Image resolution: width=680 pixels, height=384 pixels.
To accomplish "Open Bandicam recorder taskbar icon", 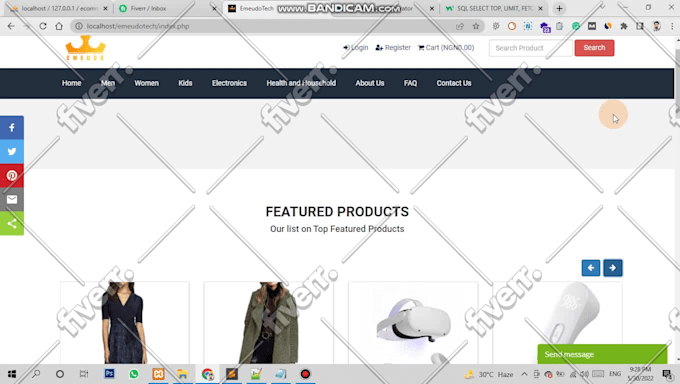I will [x=305, y=374].
